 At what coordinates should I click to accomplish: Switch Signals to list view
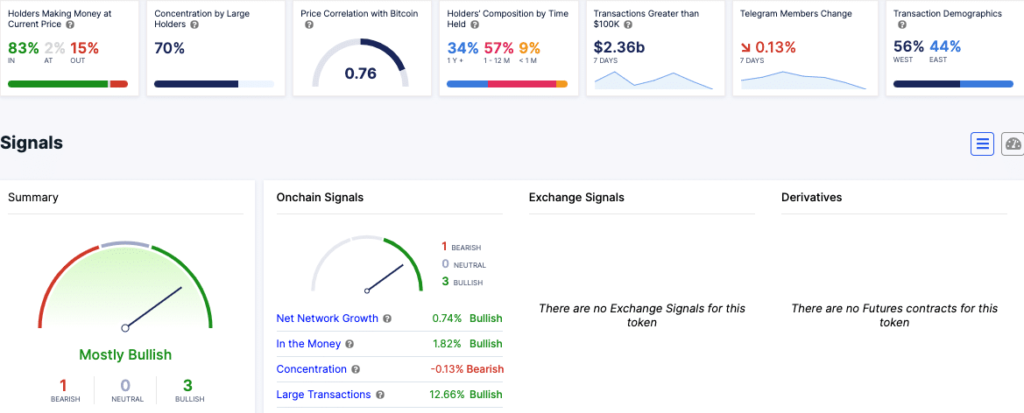(x=982, y=144)
